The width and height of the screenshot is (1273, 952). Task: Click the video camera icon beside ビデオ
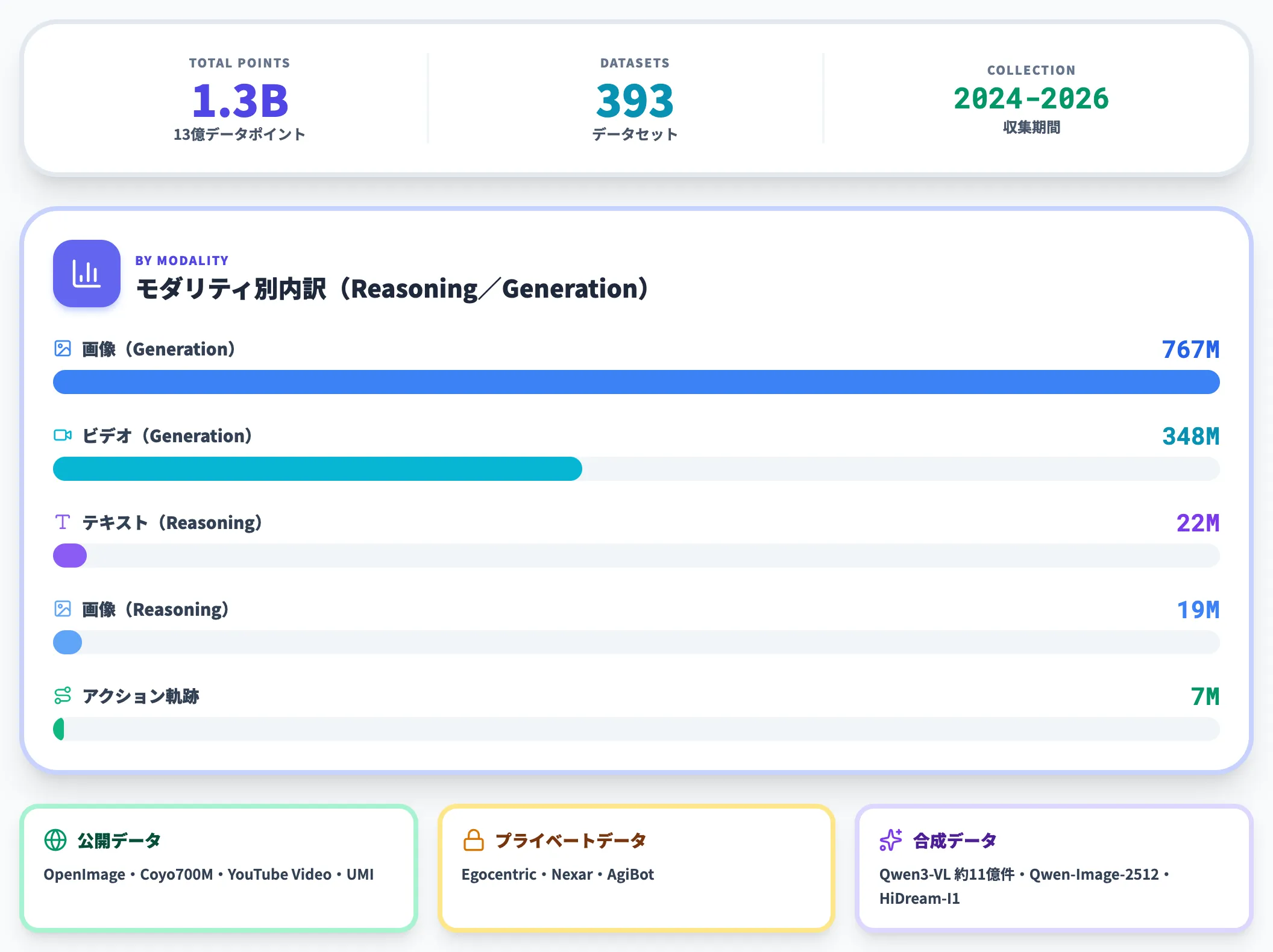tap(63, 435)
